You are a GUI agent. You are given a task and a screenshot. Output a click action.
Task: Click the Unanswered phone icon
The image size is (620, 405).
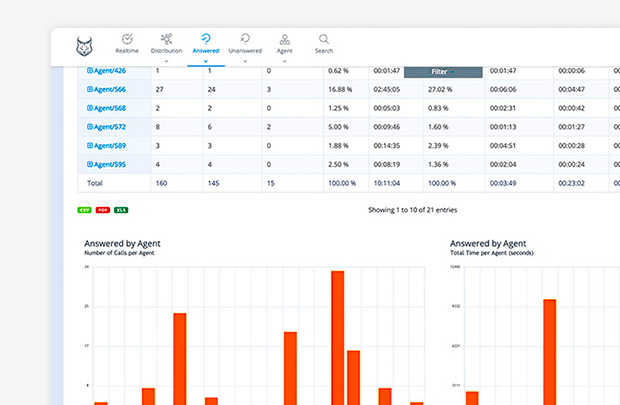245,38
